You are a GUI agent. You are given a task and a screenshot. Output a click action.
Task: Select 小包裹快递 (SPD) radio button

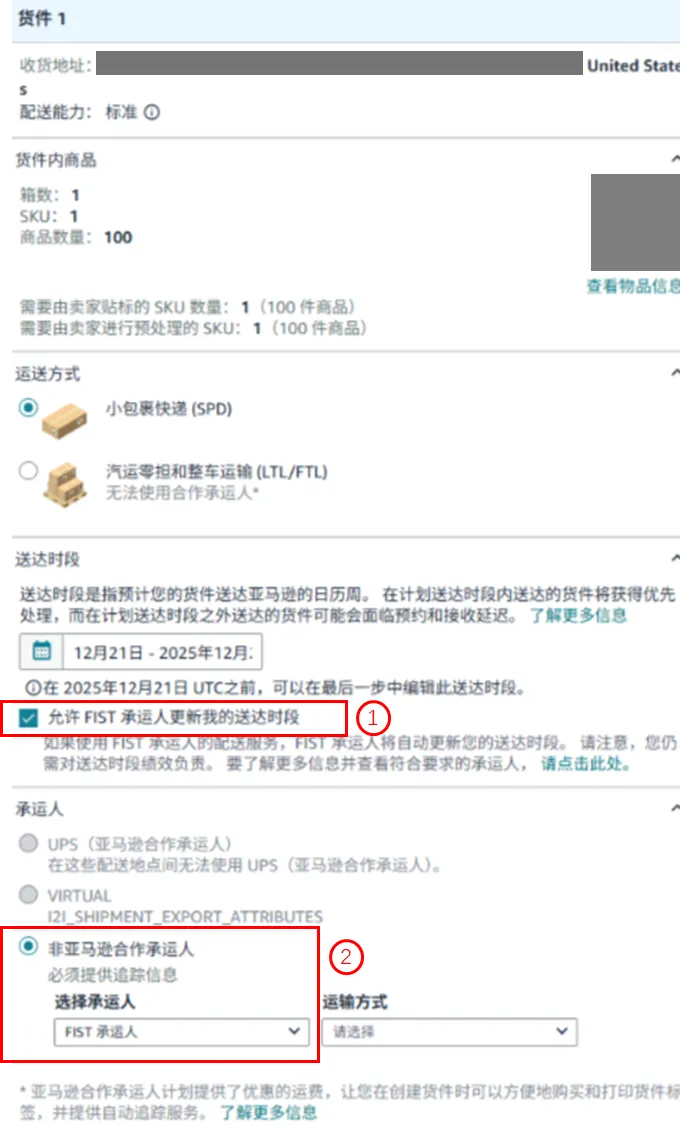[28, 408]
